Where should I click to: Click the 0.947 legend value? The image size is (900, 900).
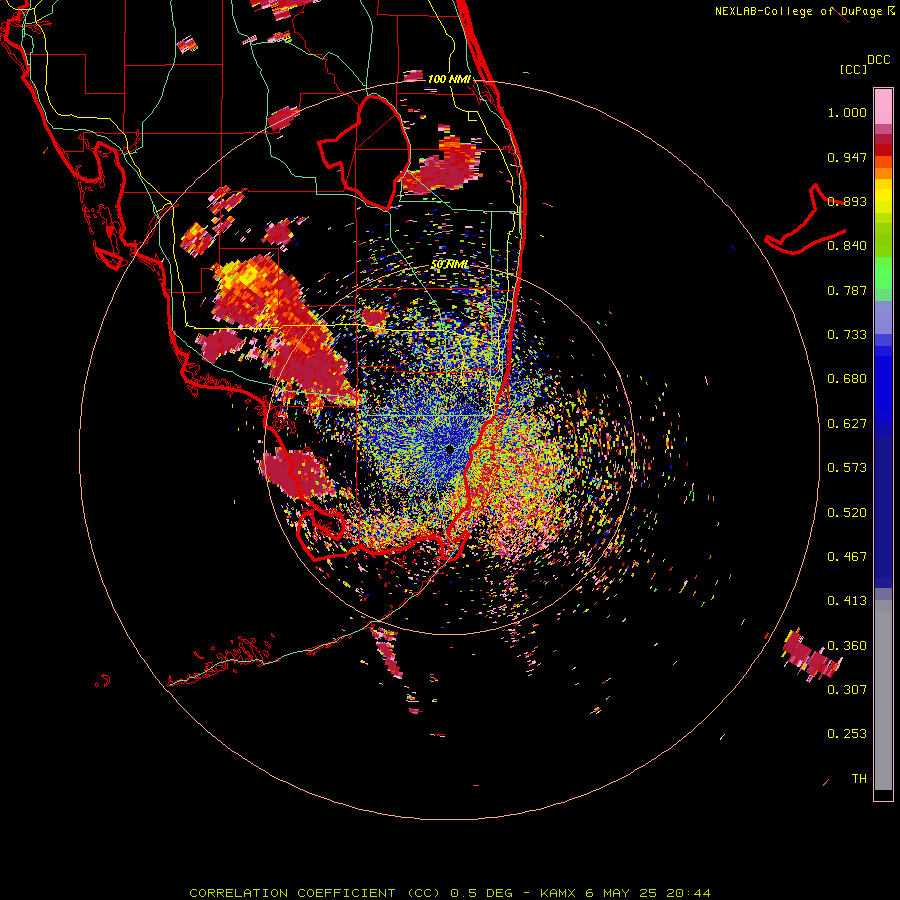pyautogui.click(x=847, y=157)
